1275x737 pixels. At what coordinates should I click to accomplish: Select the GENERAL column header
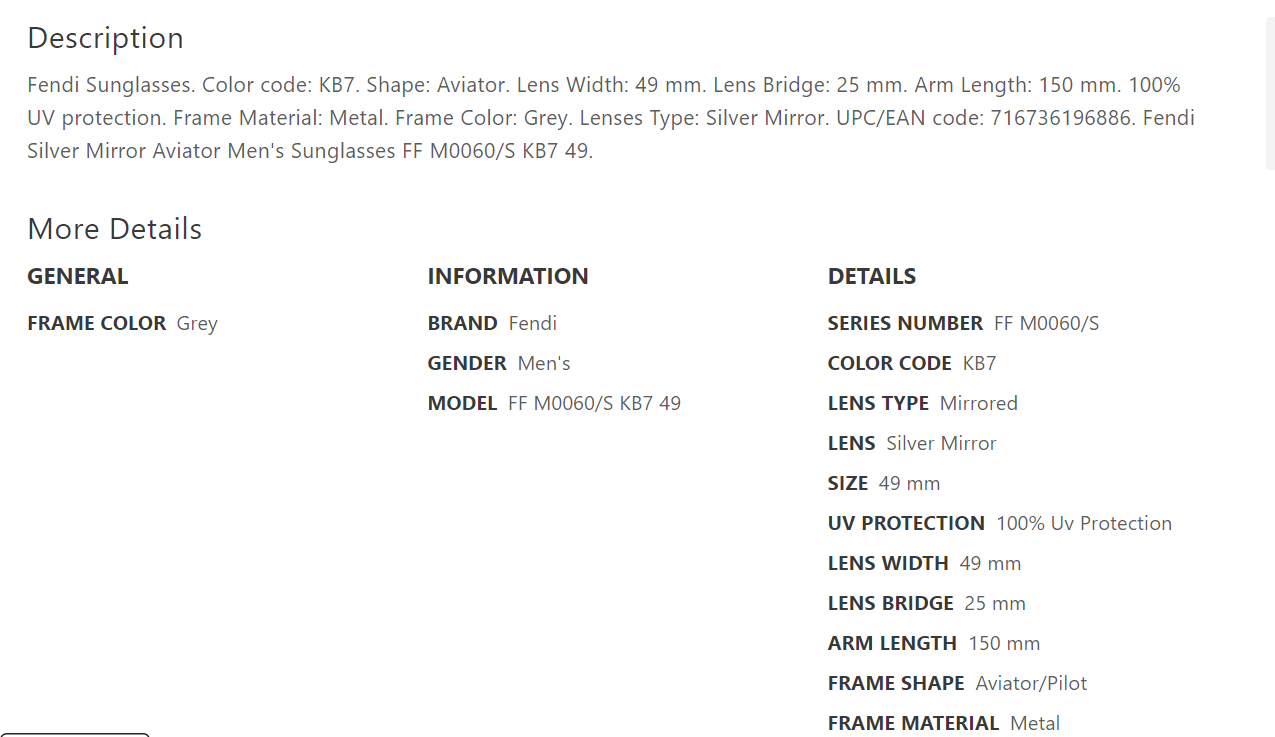(x=78, y=276)
